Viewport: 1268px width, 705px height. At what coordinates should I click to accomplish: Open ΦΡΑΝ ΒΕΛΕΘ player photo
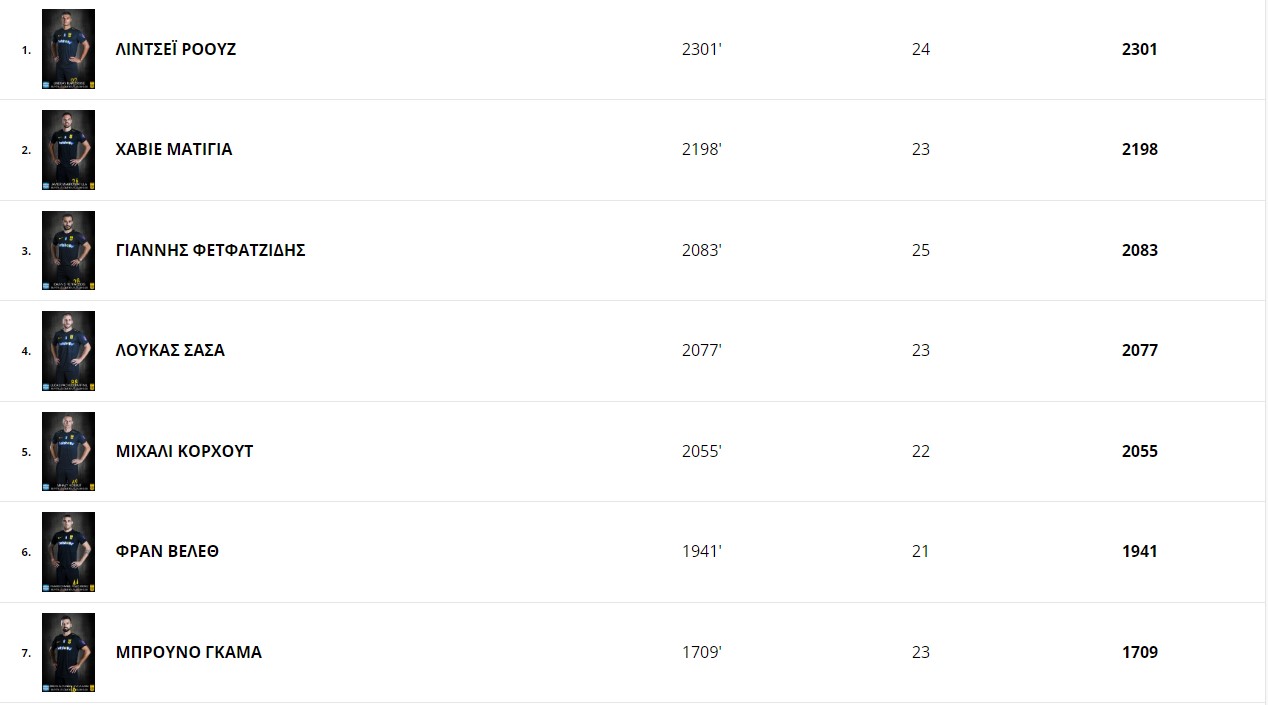(x=68, y=552)
